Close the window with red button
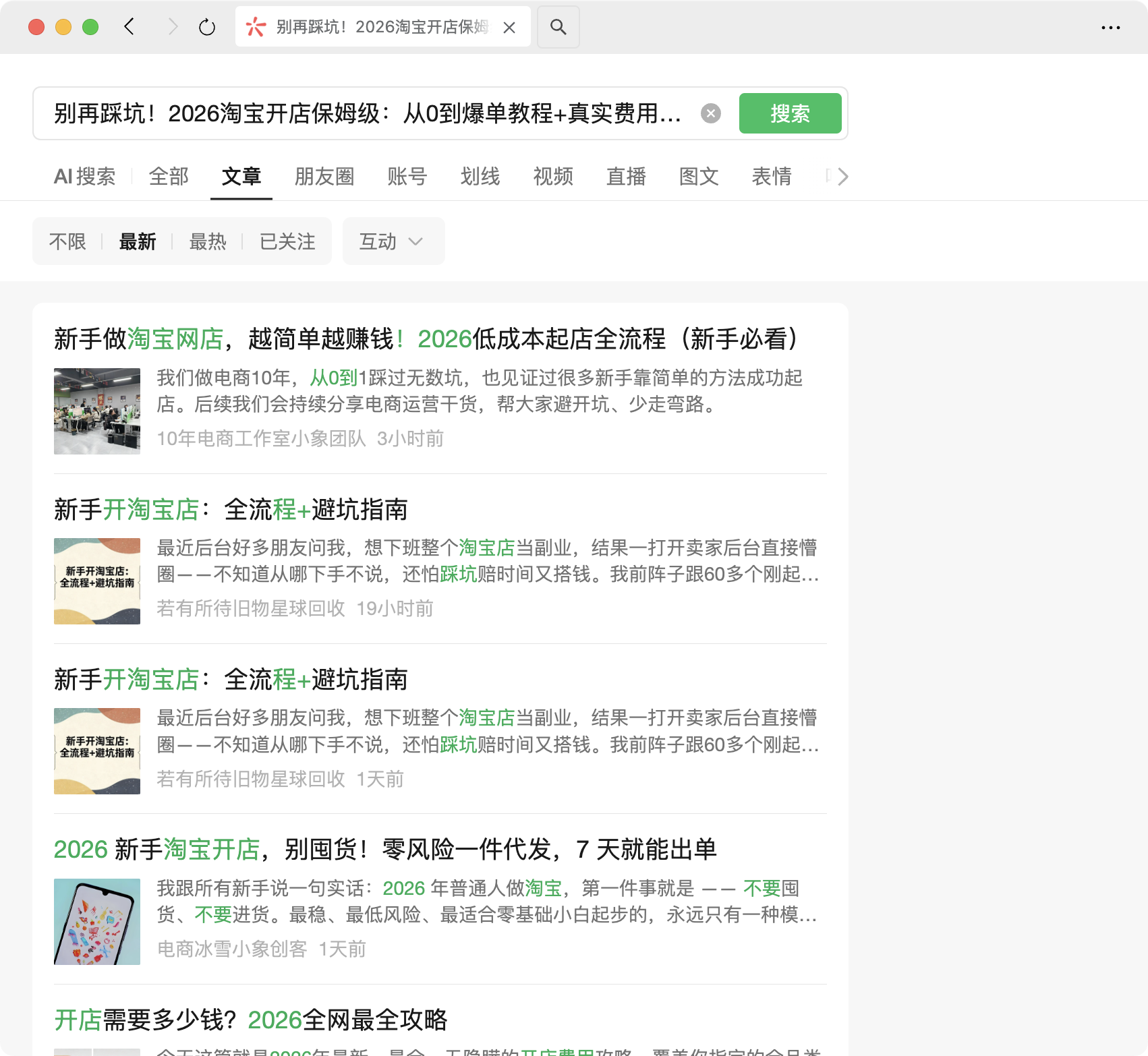Screen dimensions: 1148x1056 [x=36, y=27]
